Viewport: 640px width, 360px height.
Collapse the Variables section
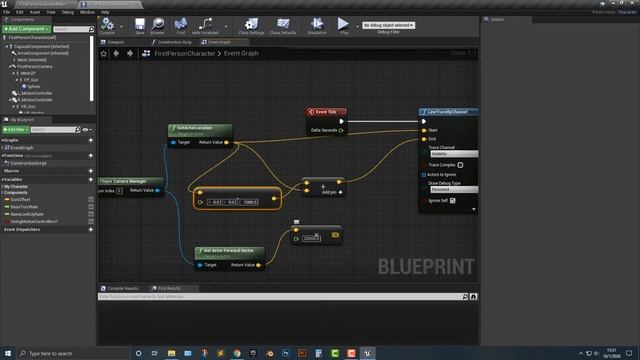tap(2, 180)
